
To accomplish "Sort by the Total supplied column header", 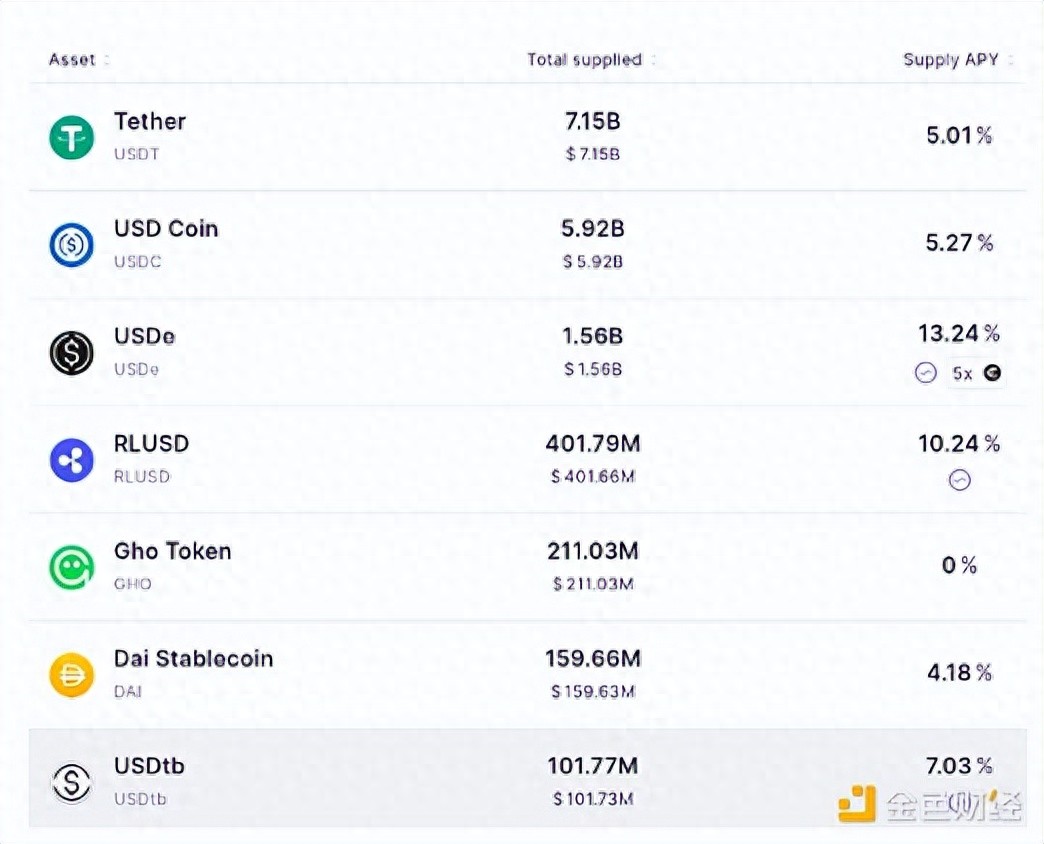I will [584, 60].
